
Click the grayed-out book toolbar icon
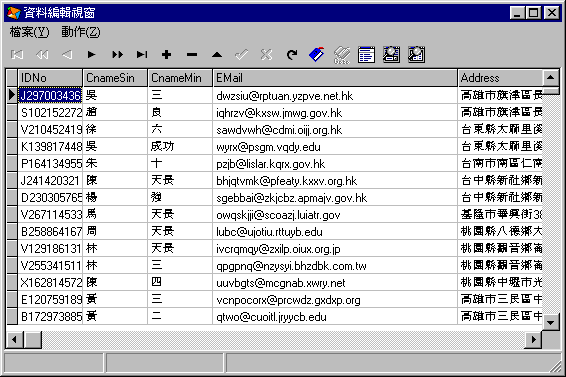pyautogui.click(x=341, y=55)
